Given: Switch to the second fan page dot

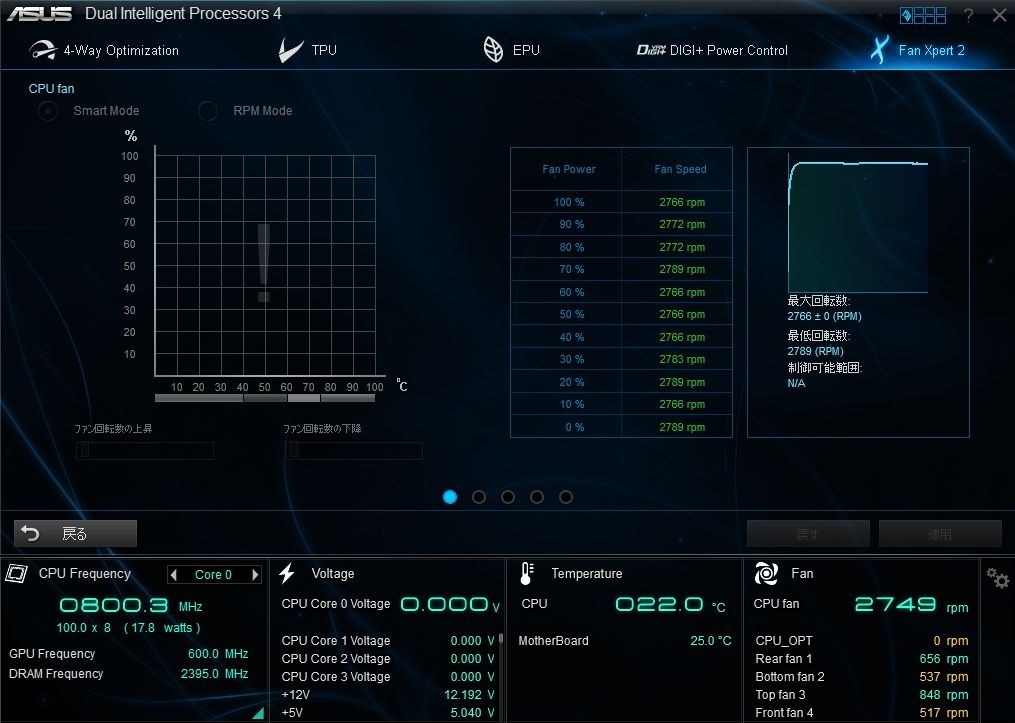Looking at the screenshot, I should pos(479,496).
